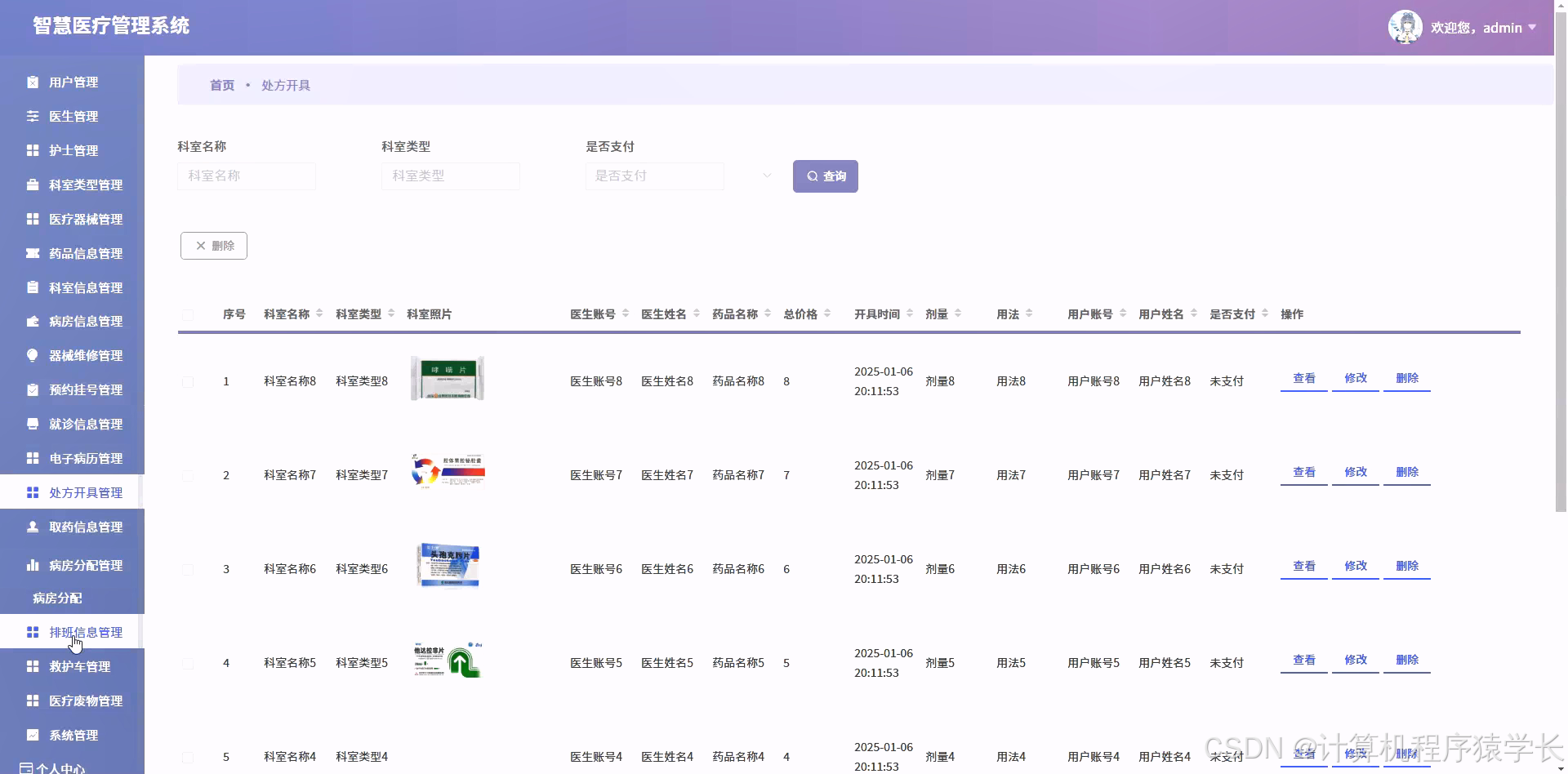Image resolution: width=1568 pixels, height=774 pixels.
Task: Click the 取药信息管理 person icon
Action: point(33,527)
